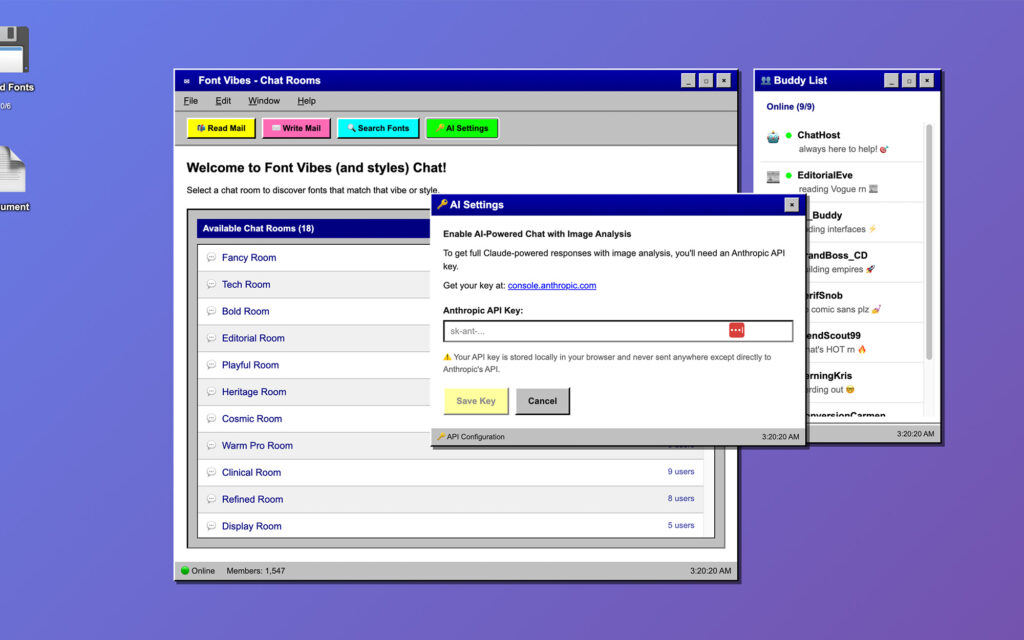This screenshot has width=1024, height=640.
Task: Click the AI Settings toolbar button
Action: click(461, 128)
